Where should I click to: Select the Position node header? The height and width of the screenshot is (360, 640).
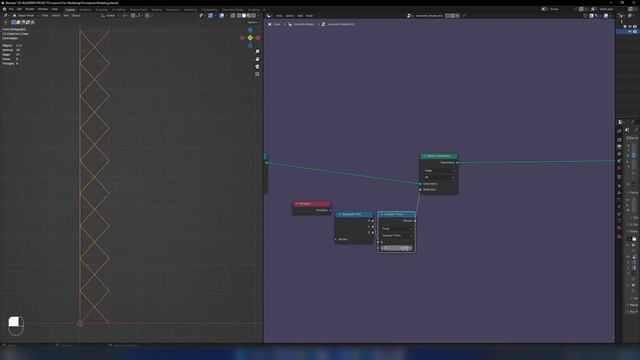click(311, 204)
